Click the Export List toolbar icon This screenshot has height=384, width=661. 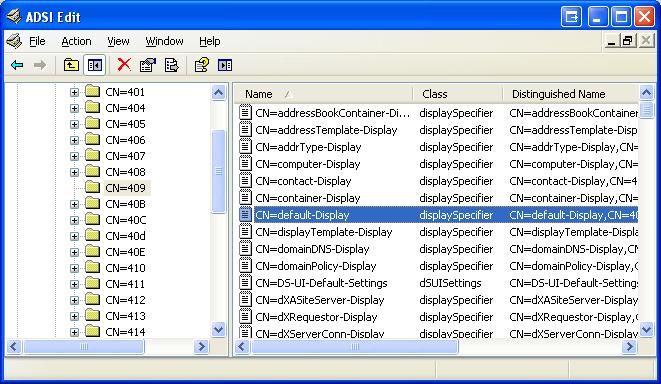coord(172,65)
